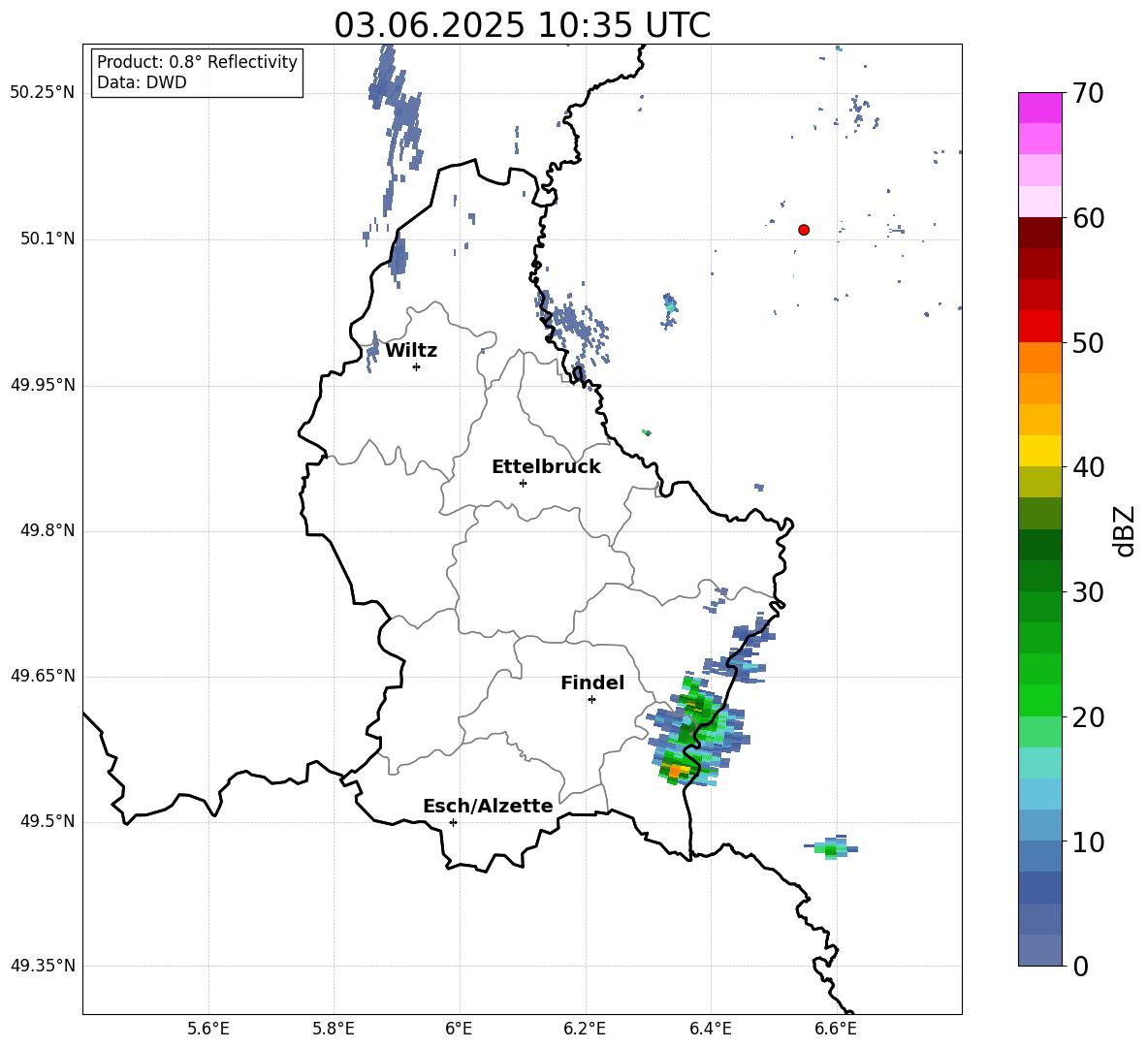
Task: Pick the dark maroon swatch just below 60
Action: tap(1040, 234)
